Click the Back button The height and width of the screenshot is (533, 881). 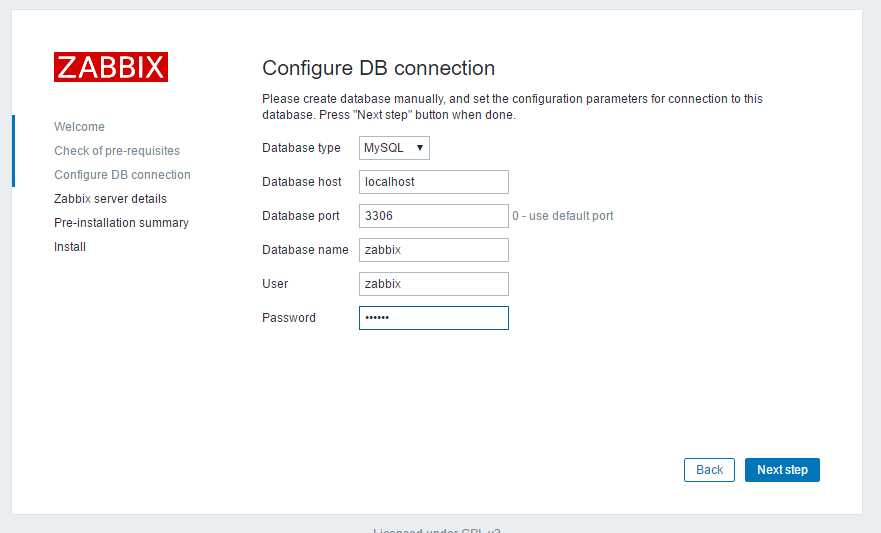709,470
